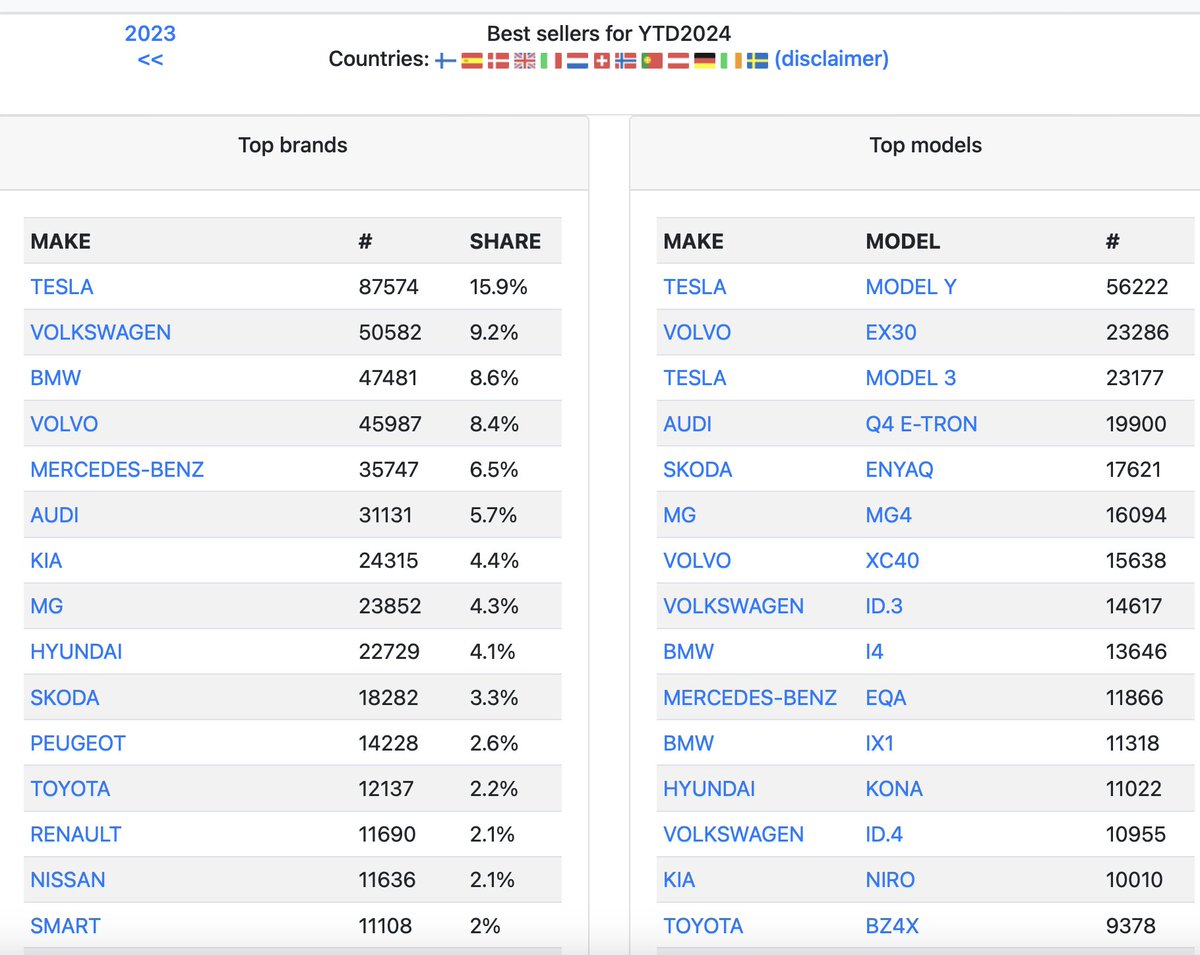The width and height of the screenshot is (1200, 955).
Task: Open the RENAULT brand link
Action: [76, 834]
